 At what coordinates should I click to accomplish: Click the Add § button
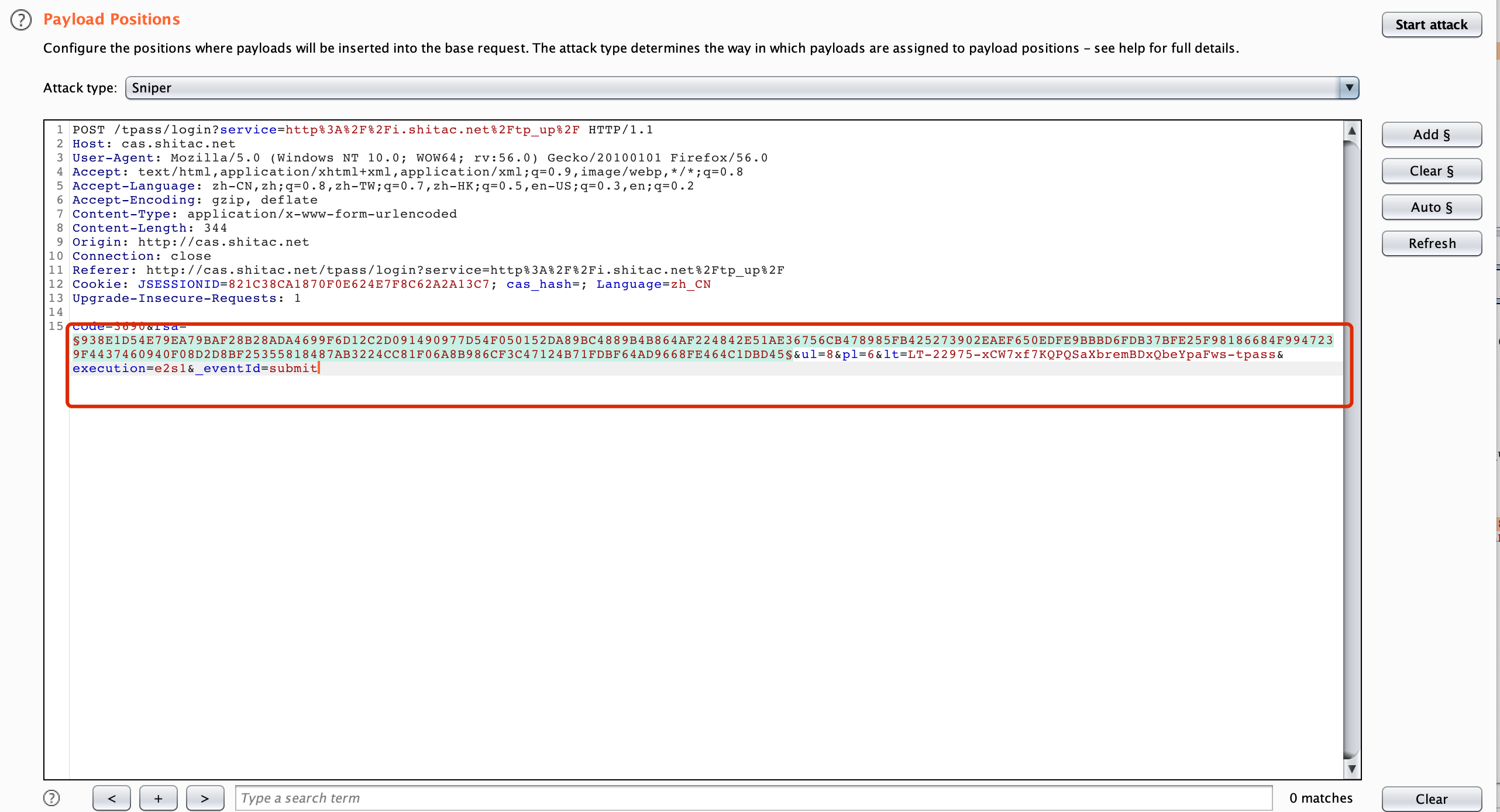(1431, 135)
